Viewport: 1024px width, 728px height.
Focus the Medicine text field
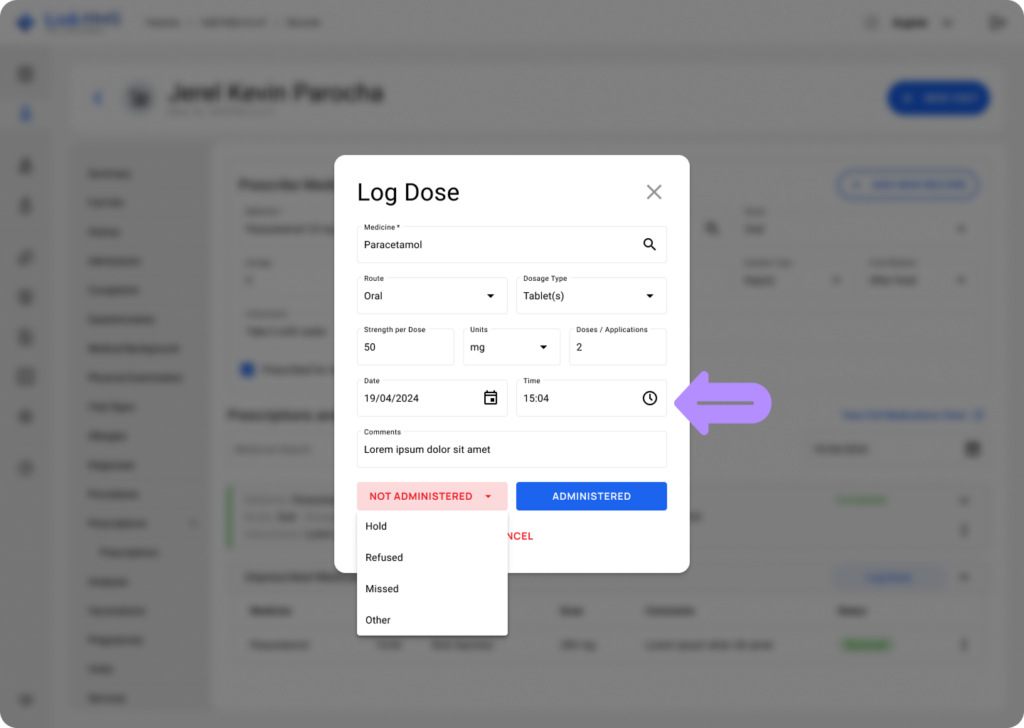(x=495, y=245)
